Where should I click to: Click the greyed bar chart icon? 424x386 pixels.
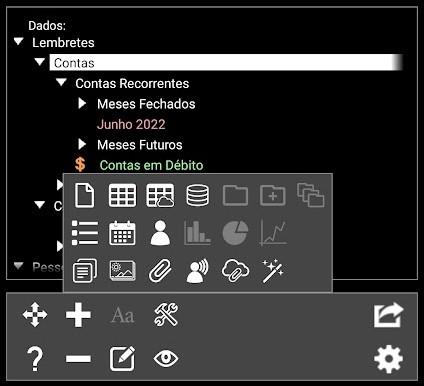[x=198, y=233]
